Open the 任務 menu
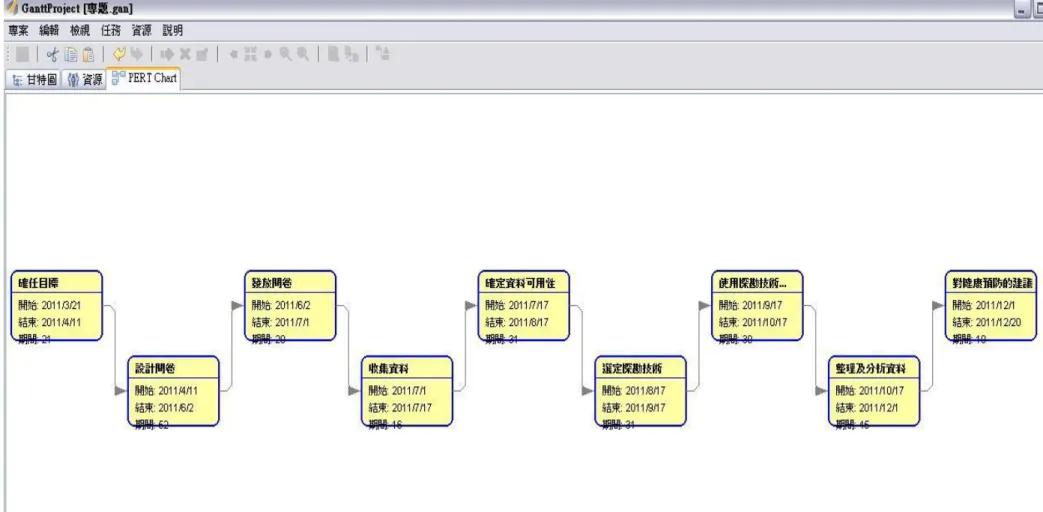1043x512 pixels. [x=111, y=31]
